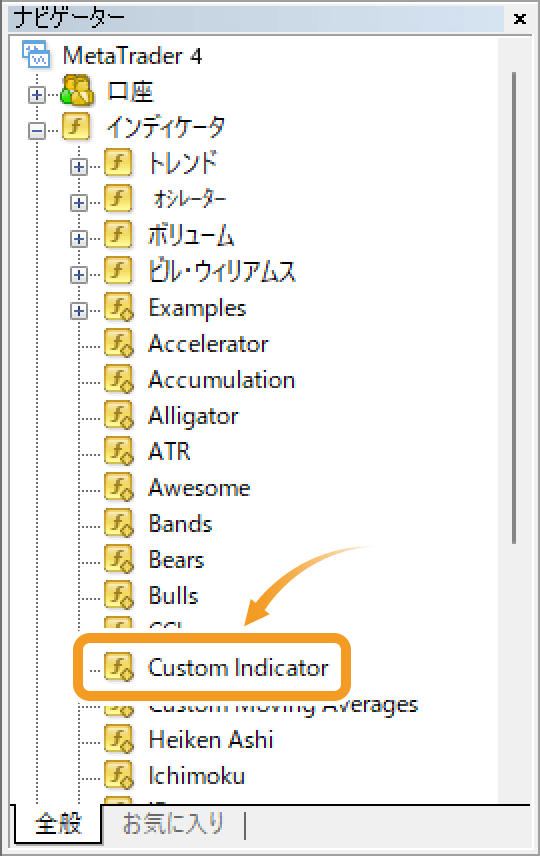Click the インディケータ folder icon
540x856 pixels.
(x=75, y=127)
